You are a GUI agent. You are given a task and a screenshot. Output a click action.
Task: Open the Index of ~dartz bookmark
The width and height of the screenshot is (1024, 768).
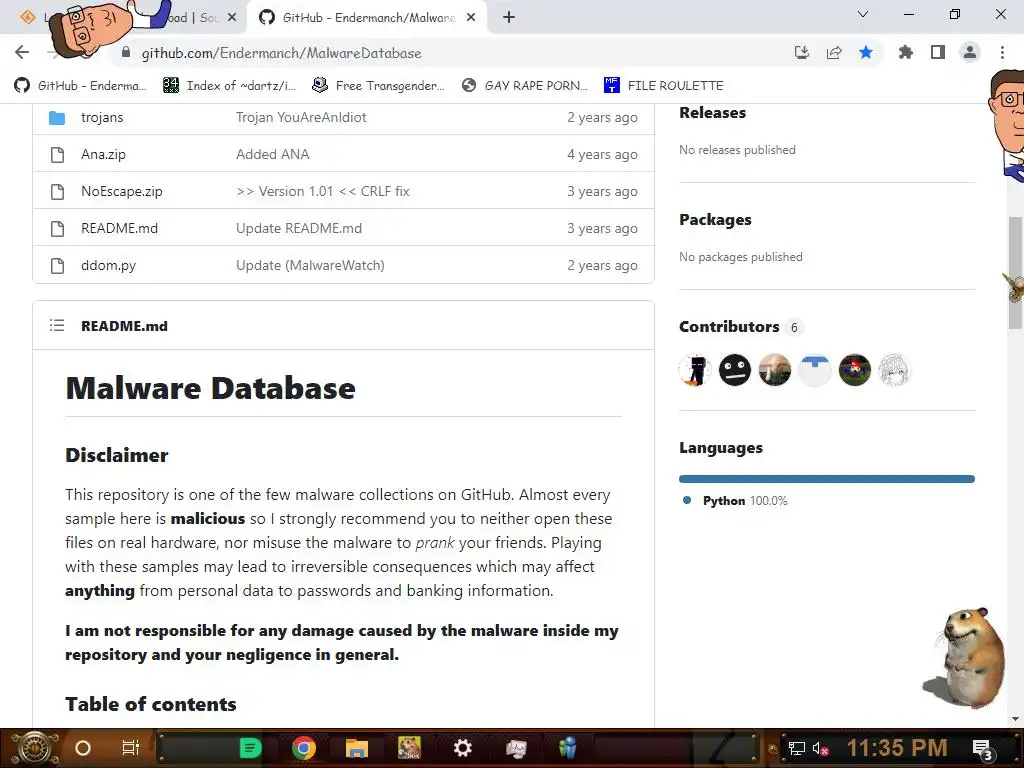coord(229,86)
